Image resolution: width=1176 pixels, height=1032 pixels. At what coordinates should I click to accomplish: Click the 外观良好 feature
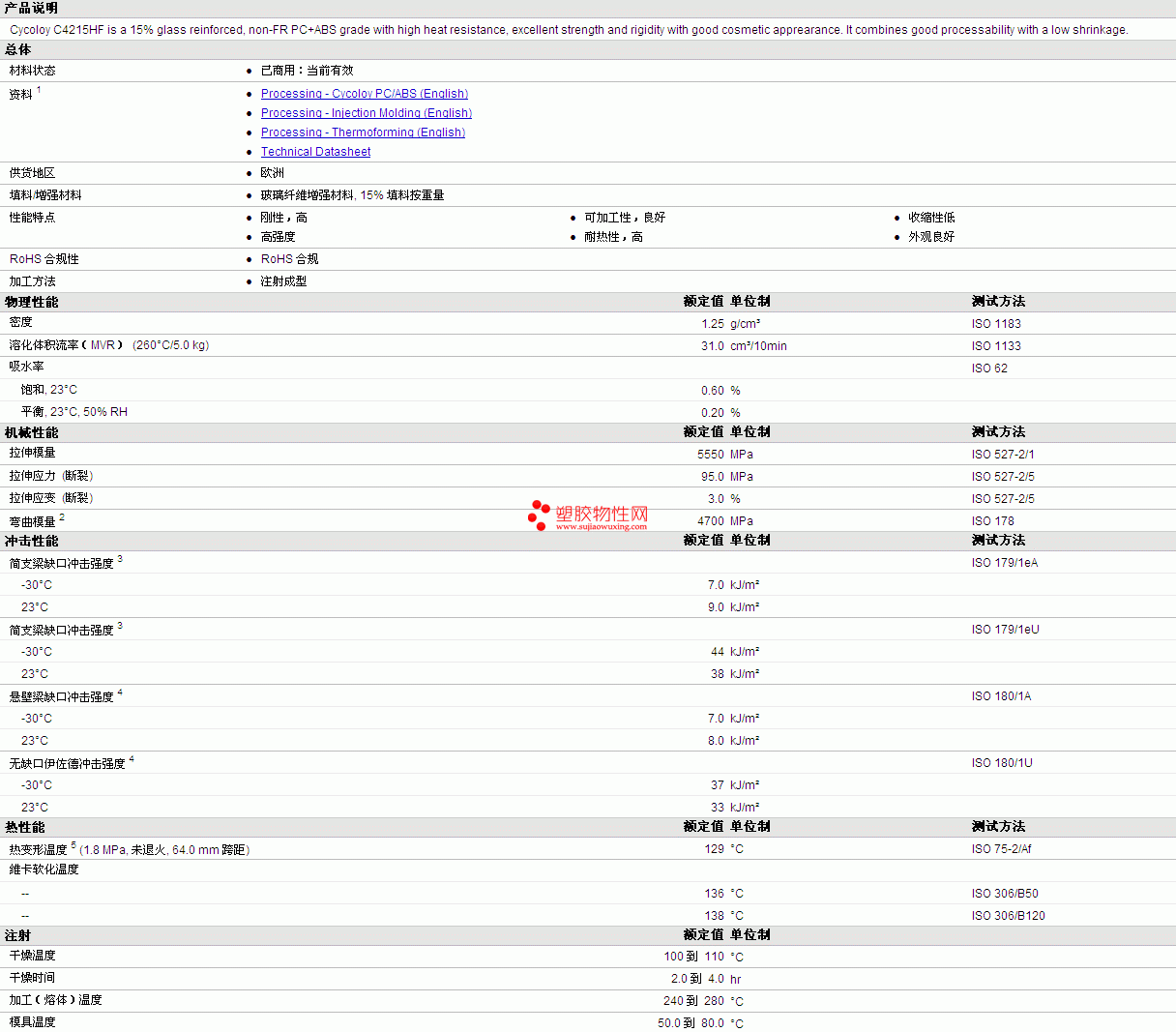pos(931,237)
